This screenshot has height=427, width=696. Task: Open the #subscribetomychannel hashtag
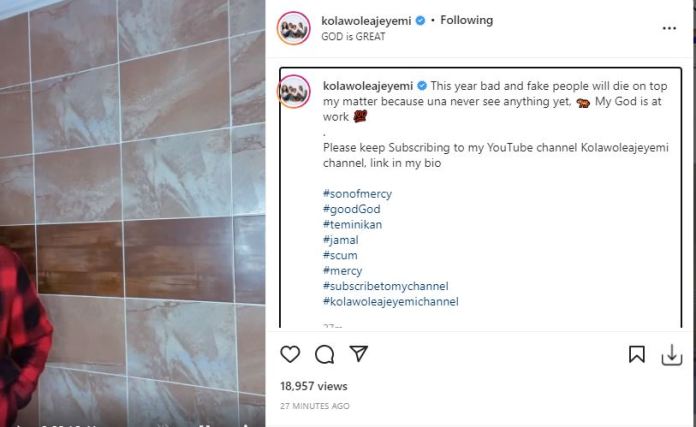pos(385,286)
